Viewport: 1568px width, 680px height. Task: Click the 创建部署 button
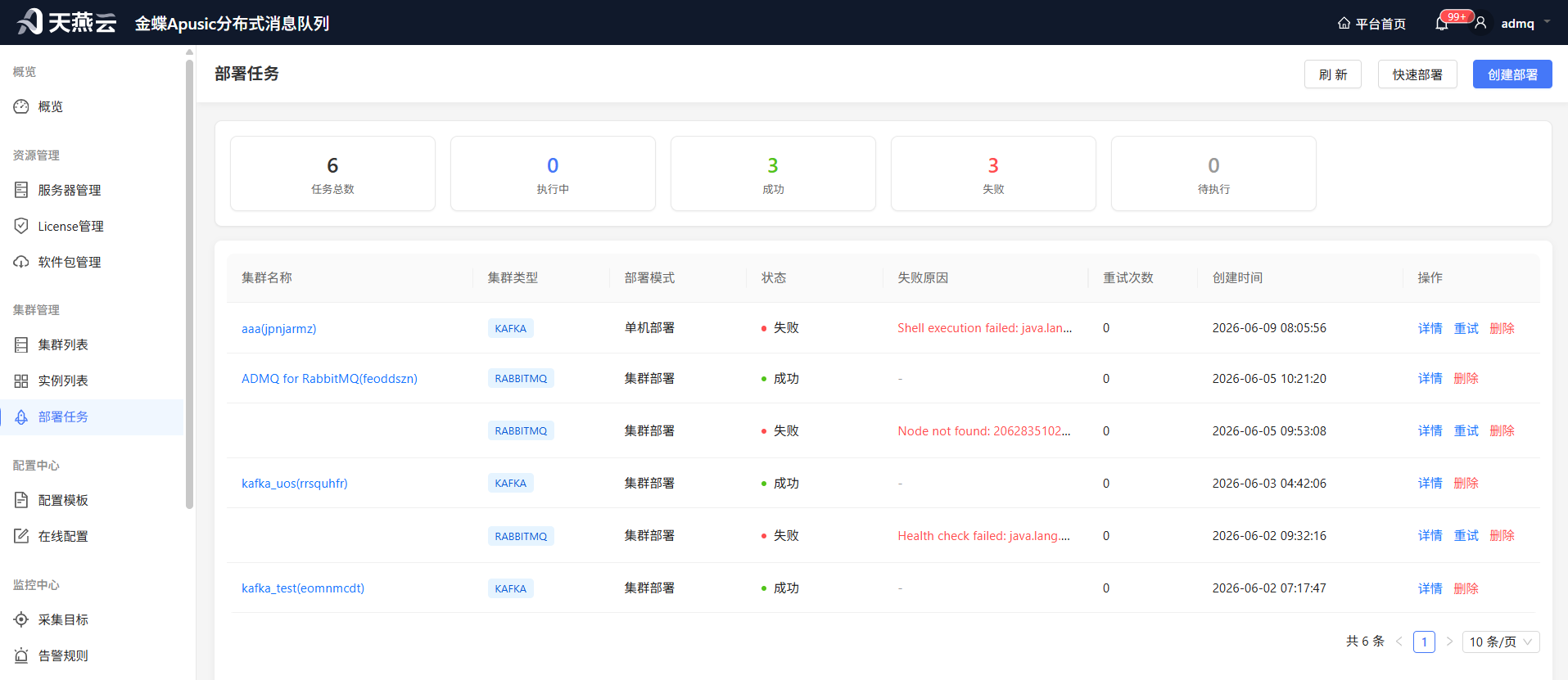pos(1512,74)
